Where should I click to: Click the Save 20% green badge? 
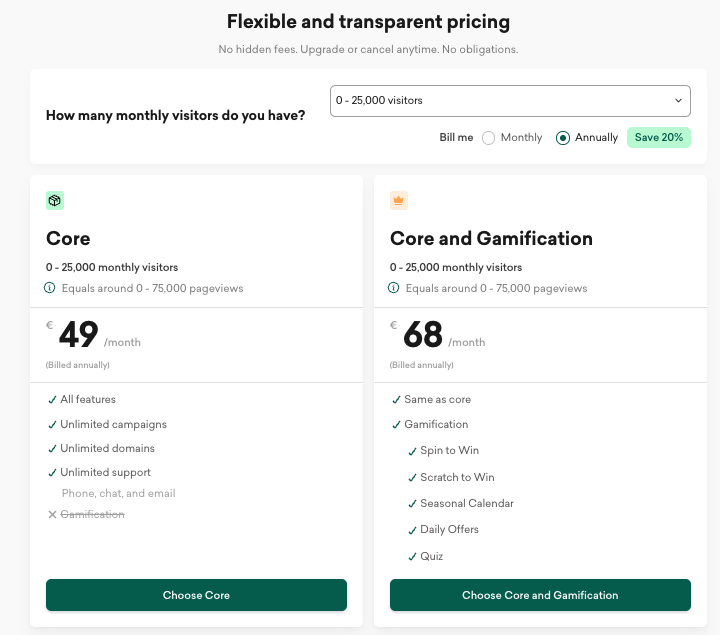(x=659, y=137)
